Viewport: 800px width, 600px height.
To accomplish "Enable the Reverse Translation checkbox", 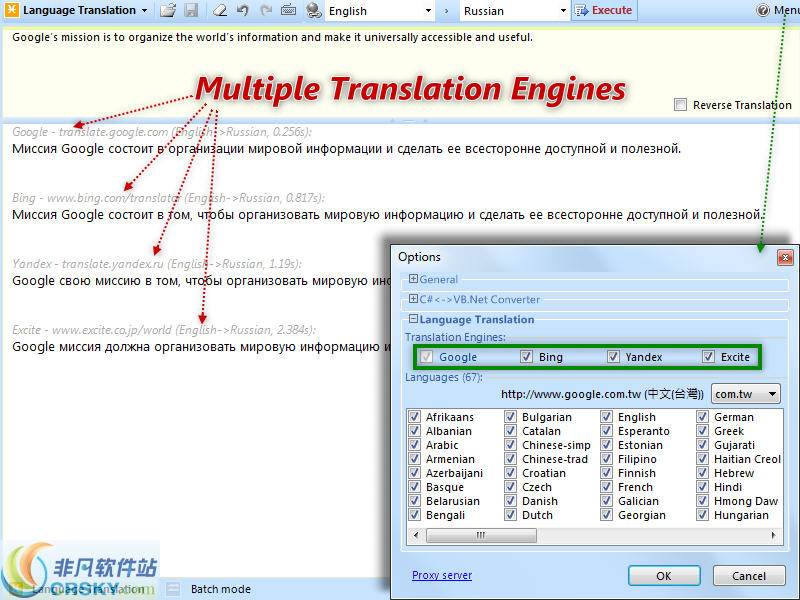I will 680,105.
